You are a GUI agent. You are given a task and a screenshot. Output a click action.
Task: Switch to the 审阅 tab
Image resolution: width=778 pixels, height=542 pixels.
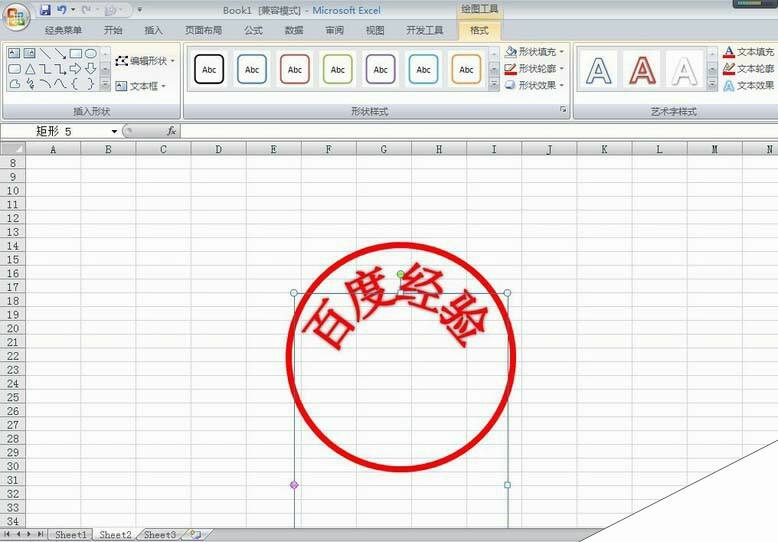(x=334, y=30)
